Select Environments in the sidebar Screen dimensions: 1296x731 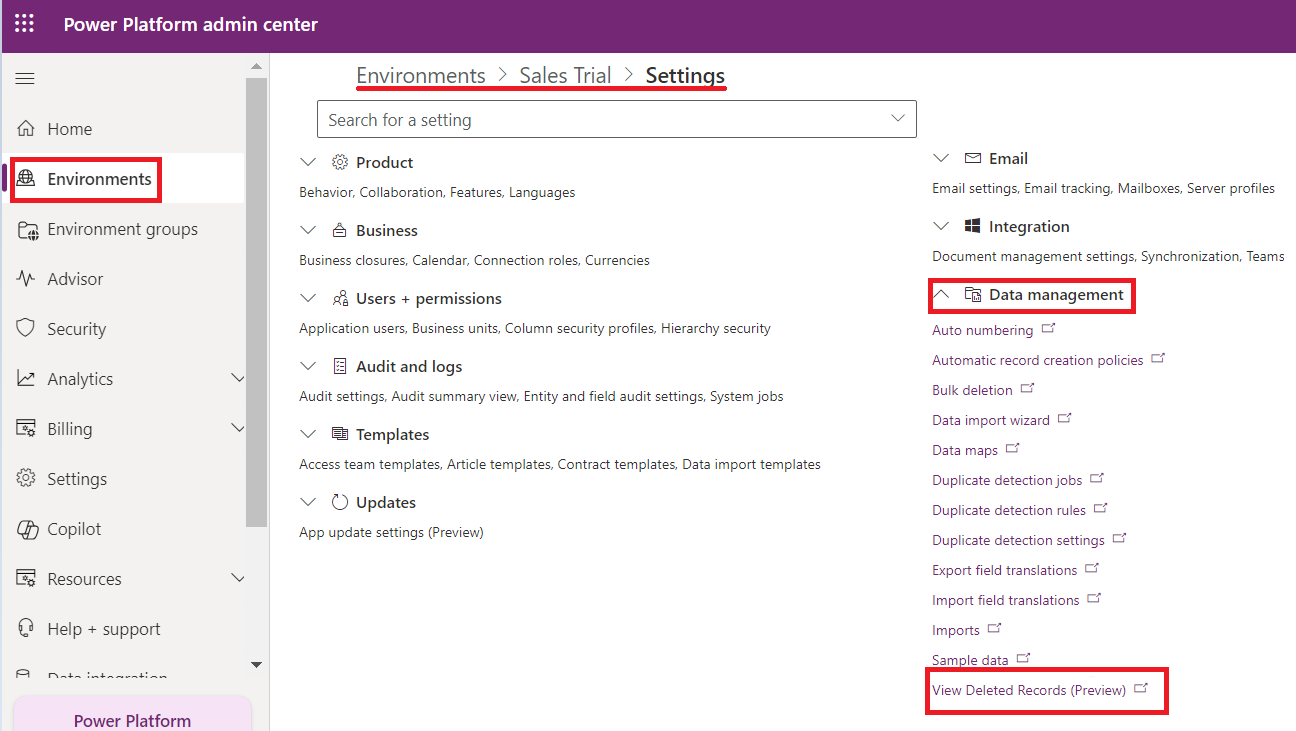click(x=99, y=179)
